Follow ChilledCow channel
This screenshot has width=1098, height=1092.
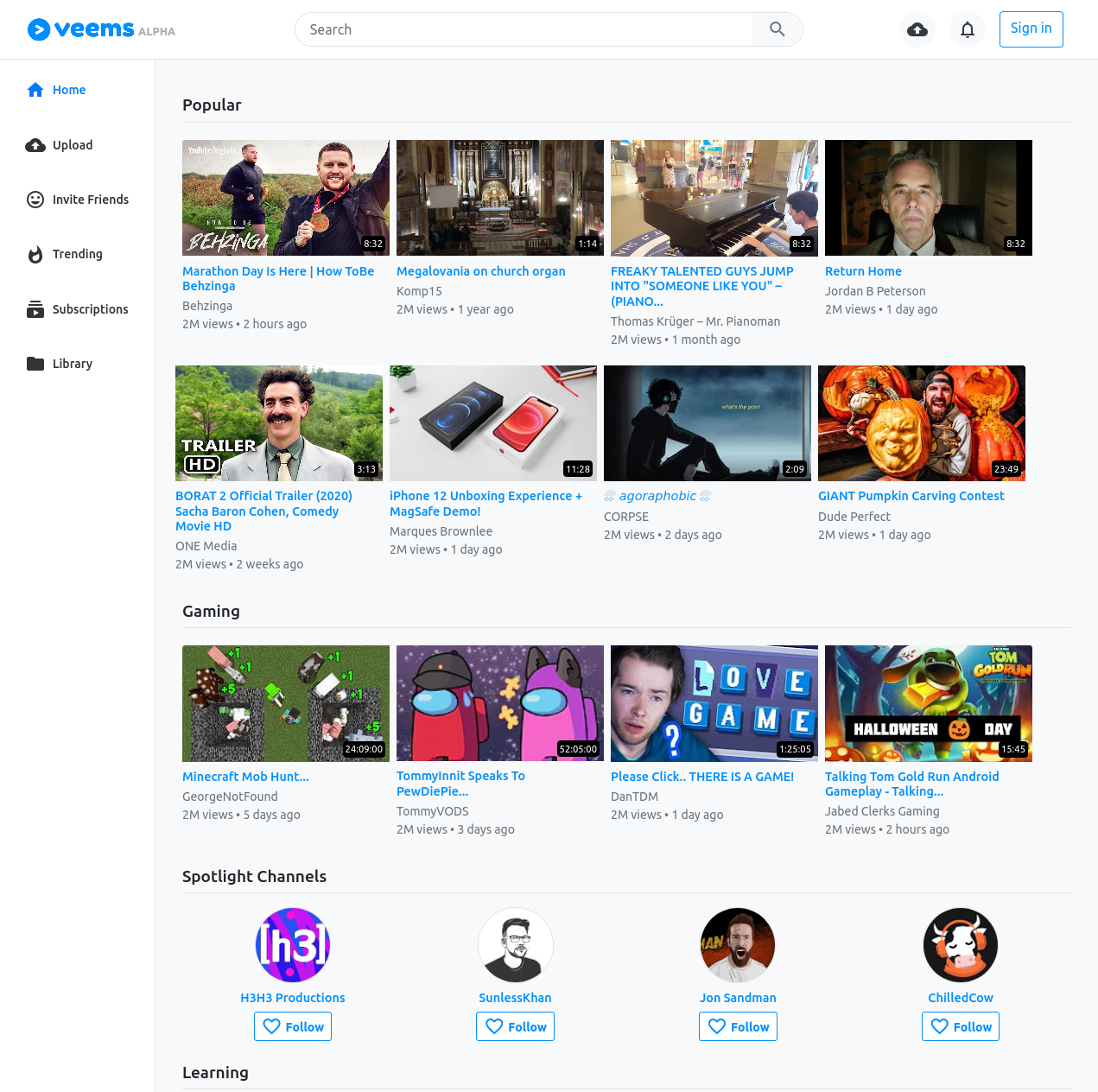[961, 1026]
